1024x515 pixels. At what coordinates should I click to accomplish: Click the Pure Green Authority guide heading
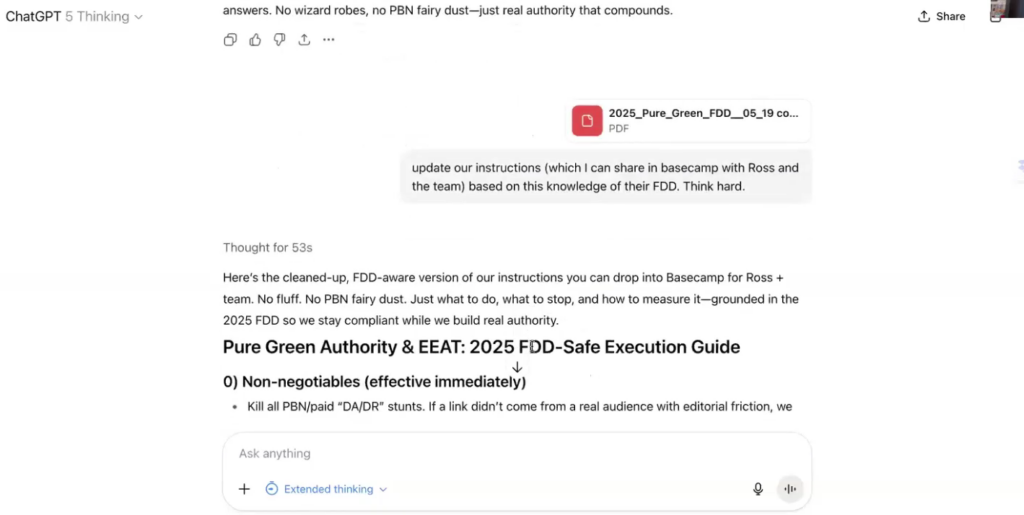(x=481, y=347)
